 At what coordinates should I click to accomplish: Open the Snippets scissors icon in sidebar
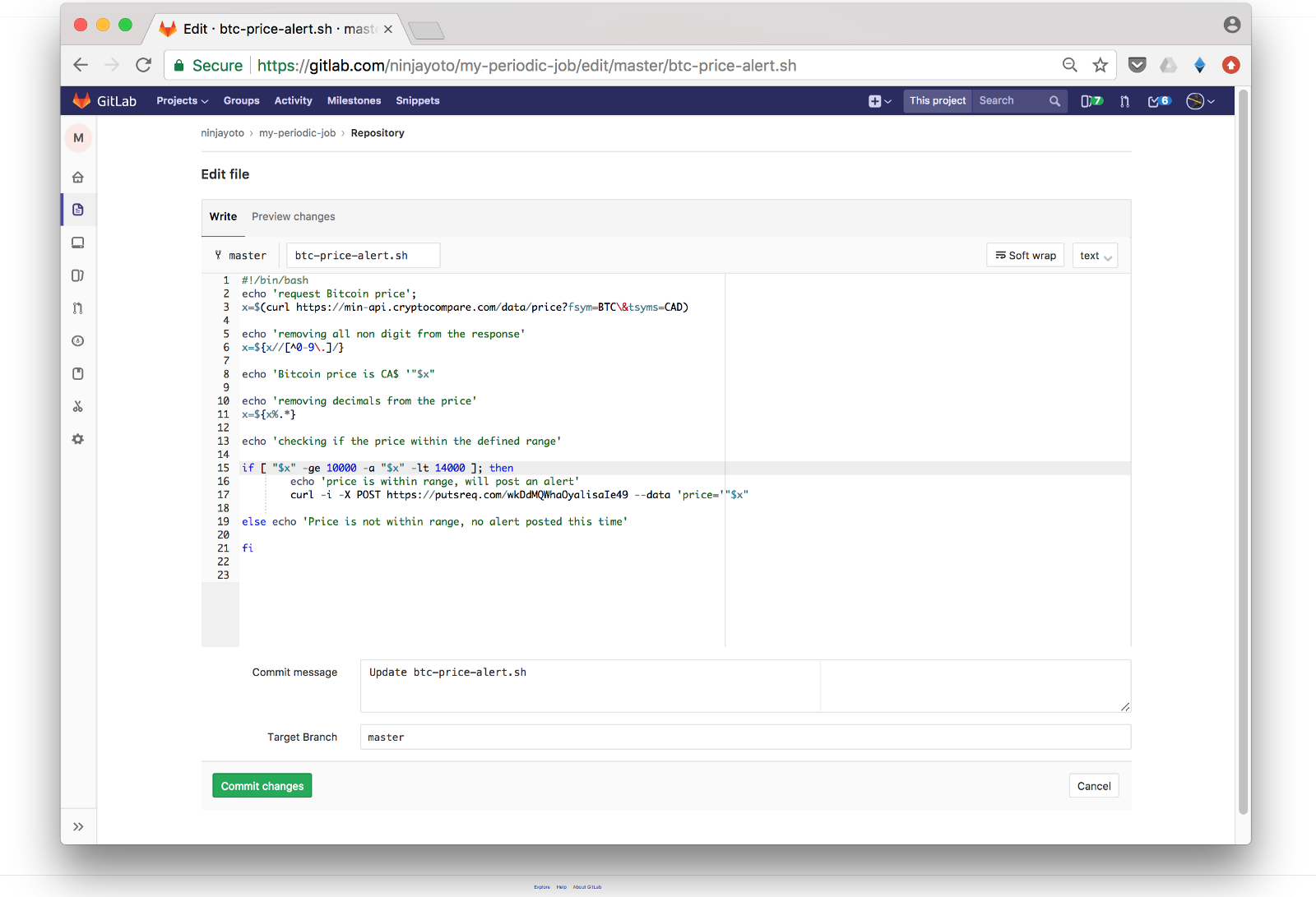(78, 407)
